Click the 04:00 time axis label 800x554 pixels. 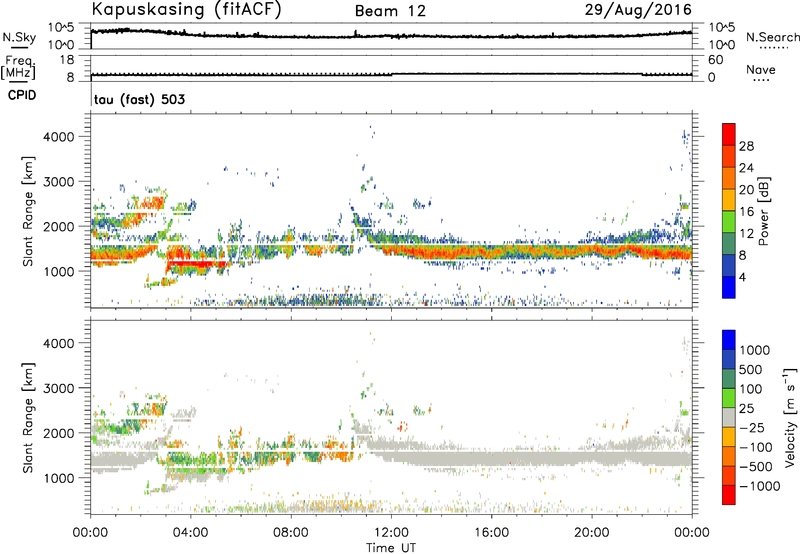(190, 533)
